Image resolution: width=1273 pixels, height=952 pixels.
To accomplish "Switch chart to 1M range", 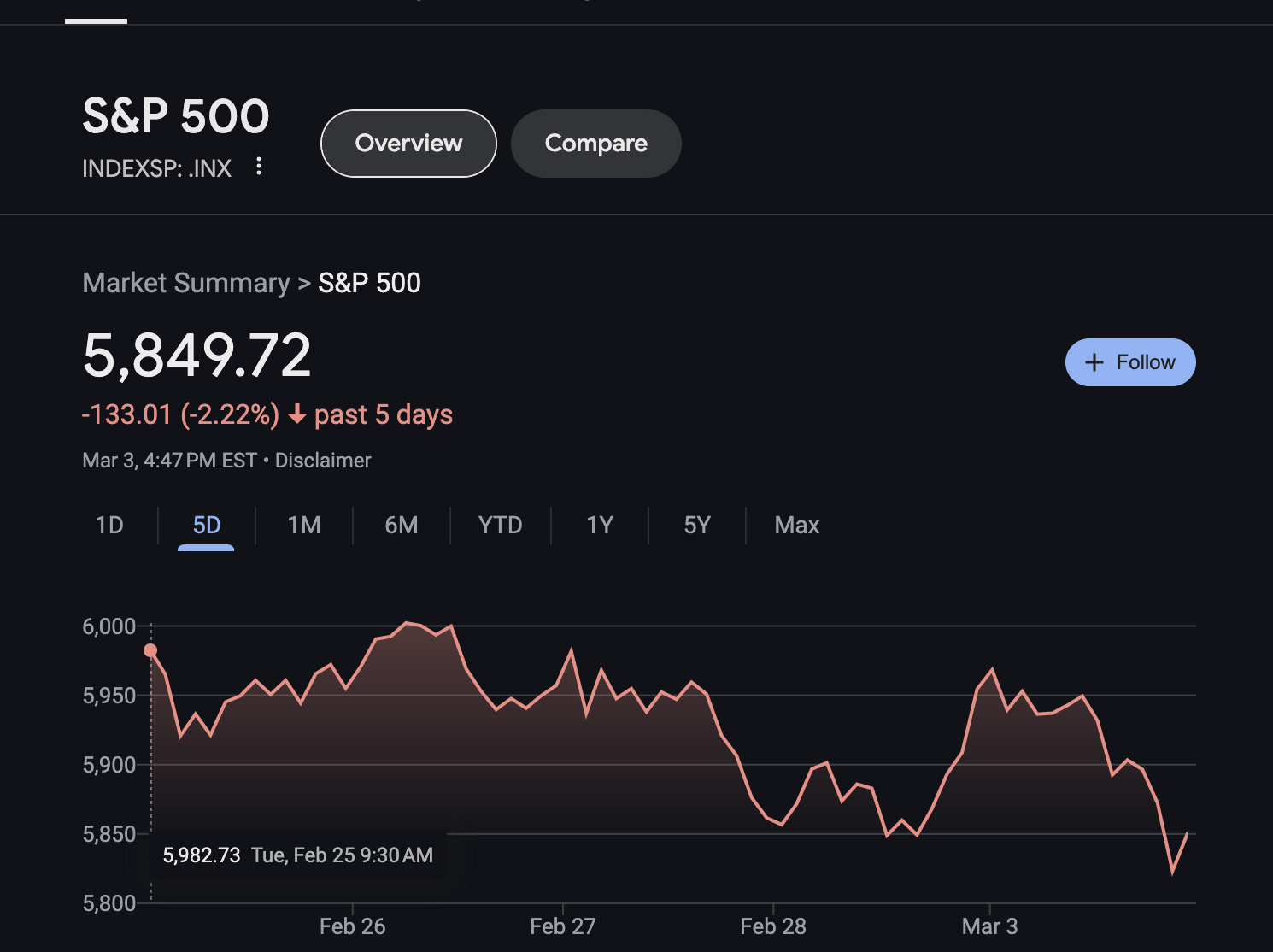I will pos(304,525).
